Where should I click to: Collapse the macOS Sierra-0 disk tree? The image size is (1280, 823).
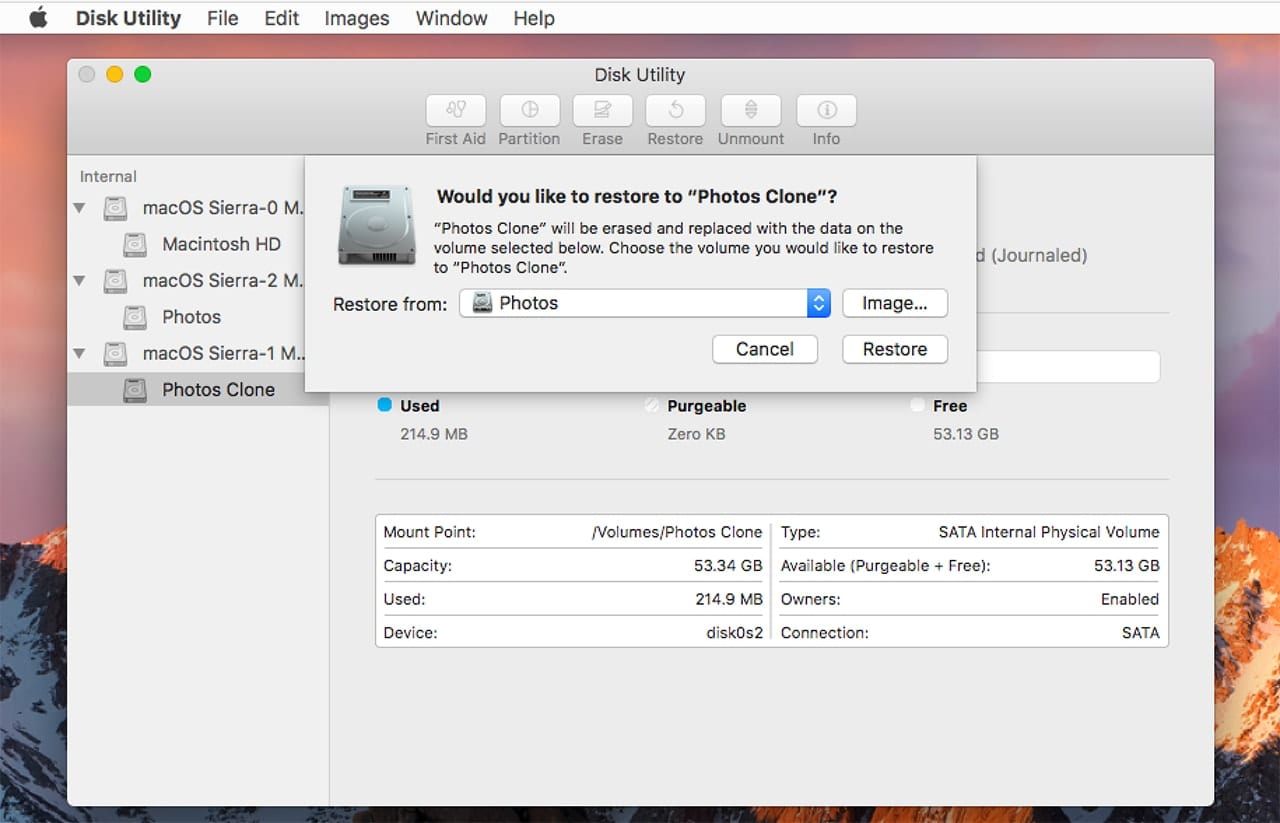coord(80,209)
